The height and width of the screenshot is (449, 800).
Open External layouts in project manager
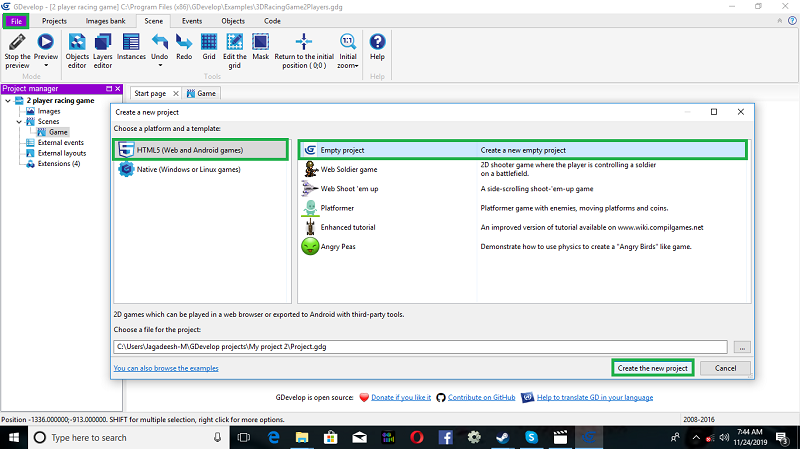pyautogui.click(x=62, y=153)
